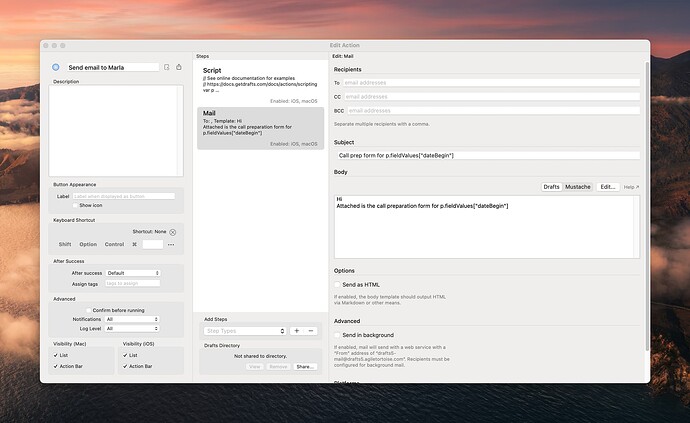Enable Send in background
Viewport: 690px width, 423px height.
click(x=338, y=335)
